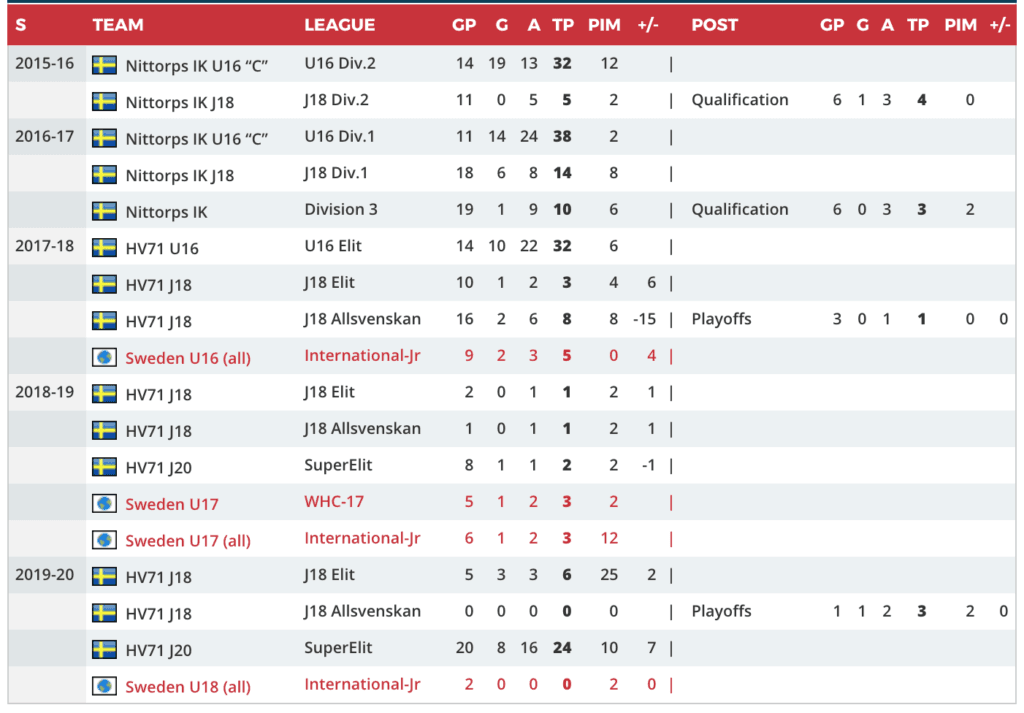The height and width of the screenshot is (713, 1024).
Task: Click flag beside HV71 J20 2018-19 row
Action: click(104, 467)
